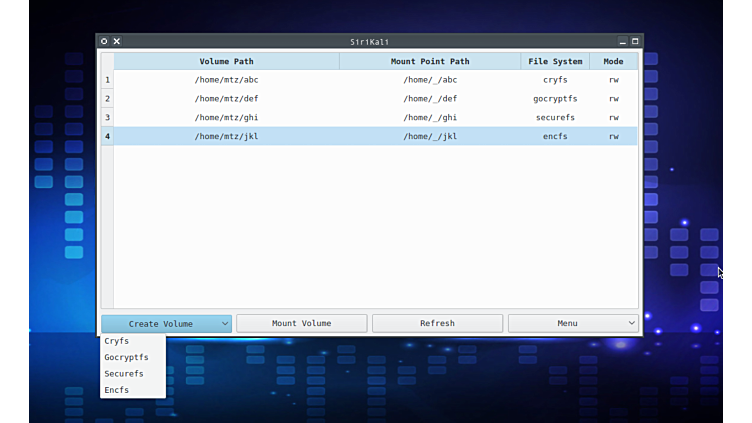Choose Cryfs from the create volume list
The image size is (752, 423).
pos(117,341)
